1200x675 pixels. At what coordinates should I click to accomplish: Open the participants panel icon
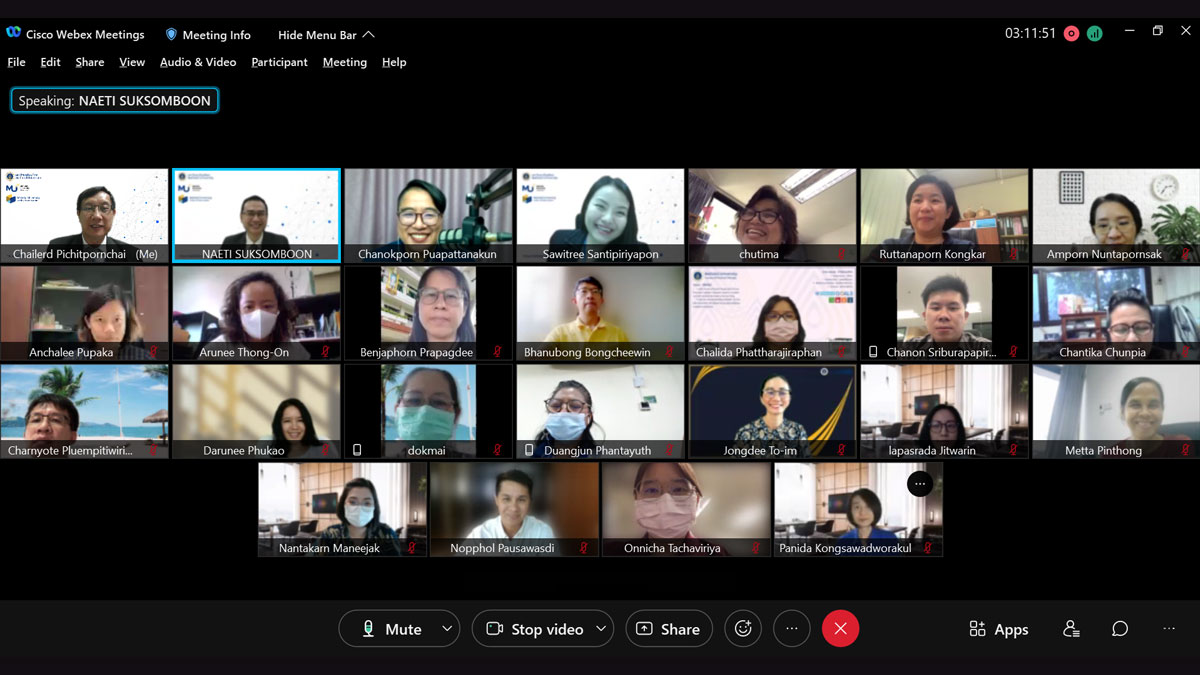tap(1071, 629)
